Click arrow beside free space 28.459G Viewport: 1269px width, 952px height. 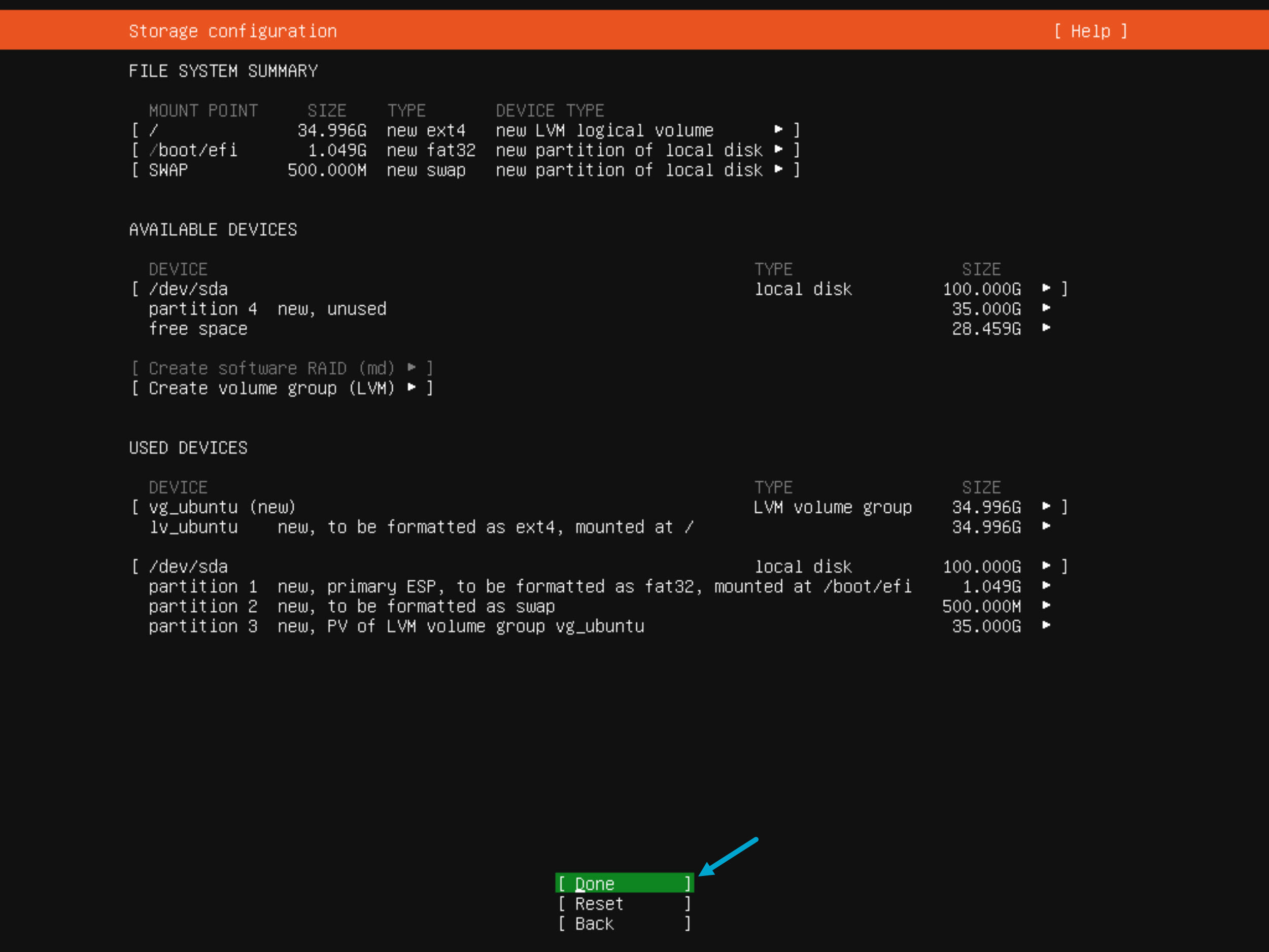pyautogui.click(x=1046, y=328)
